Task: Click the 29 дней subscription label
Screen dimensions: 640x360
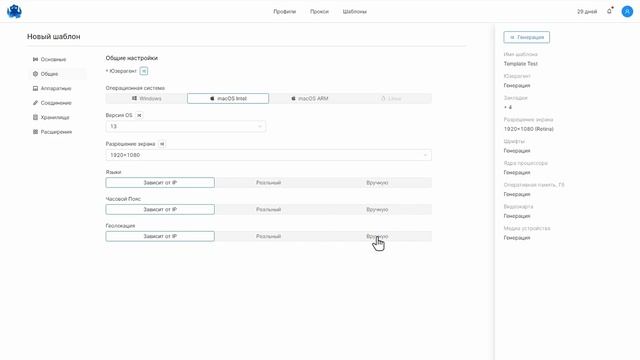Action: (587, 11)
